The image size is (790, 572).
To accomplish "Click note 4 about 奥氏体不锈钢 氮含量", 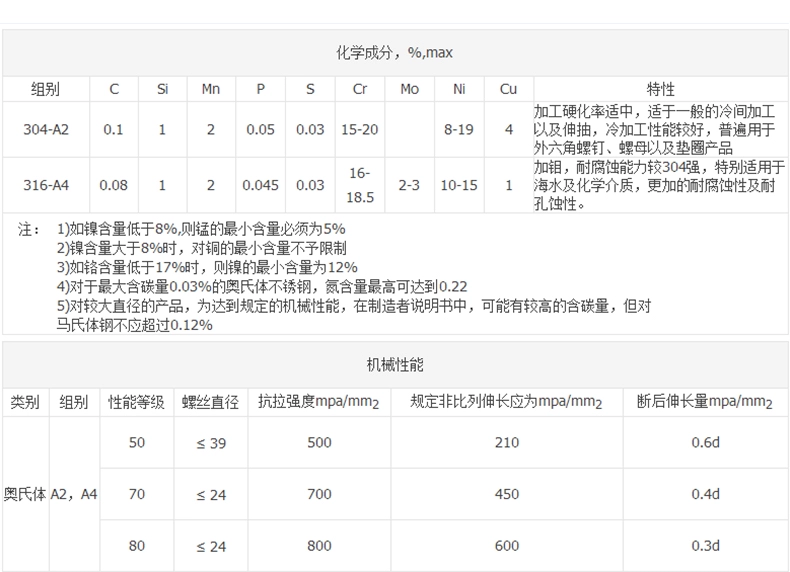I will click(262, 287).
